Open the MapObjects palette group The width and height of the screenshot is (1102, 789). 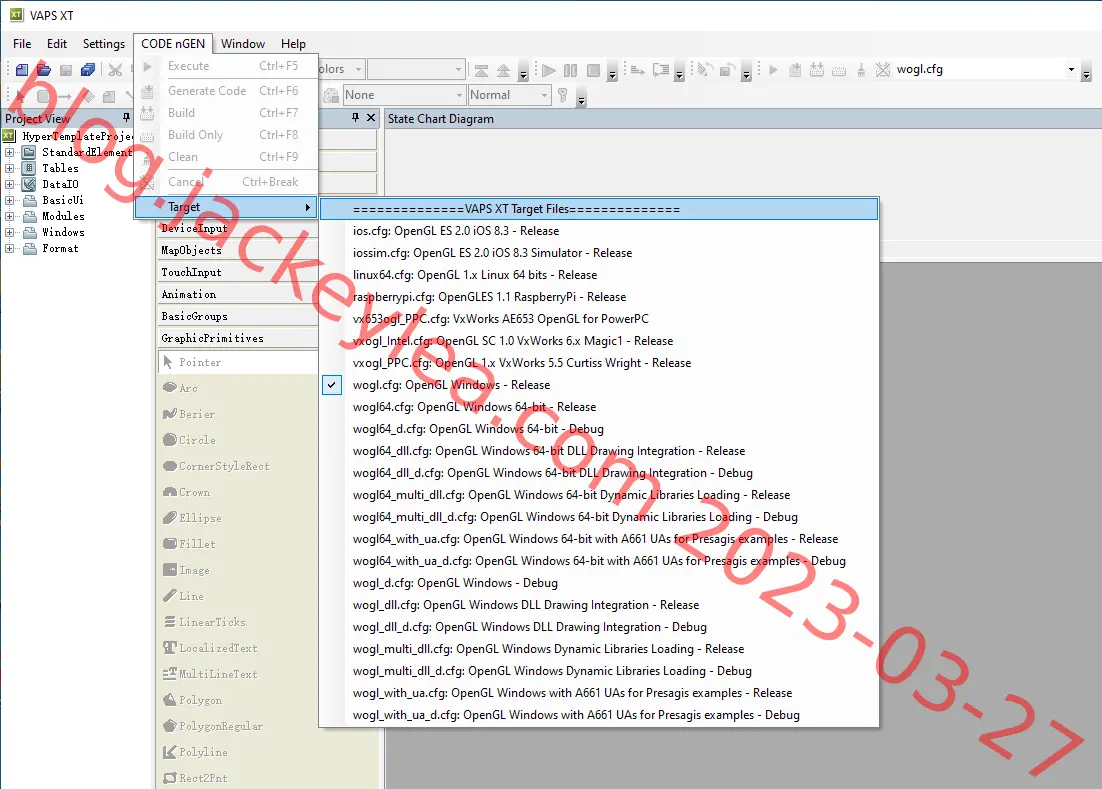click(238, 250)
